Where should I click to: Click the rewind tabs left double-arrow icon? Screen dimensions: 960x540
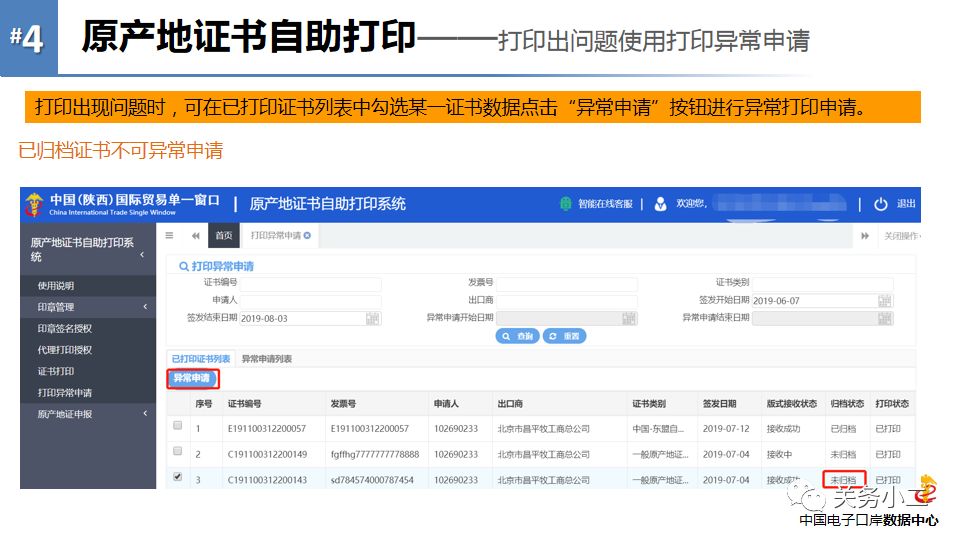pyautogui.click(x=195, y=236)
